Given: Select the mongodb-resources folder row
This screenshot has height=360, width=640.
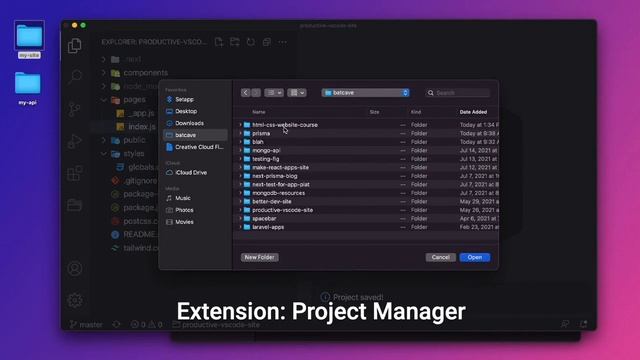Looking at the screenshot, I should pyautogui.click(x=367, y=193).
